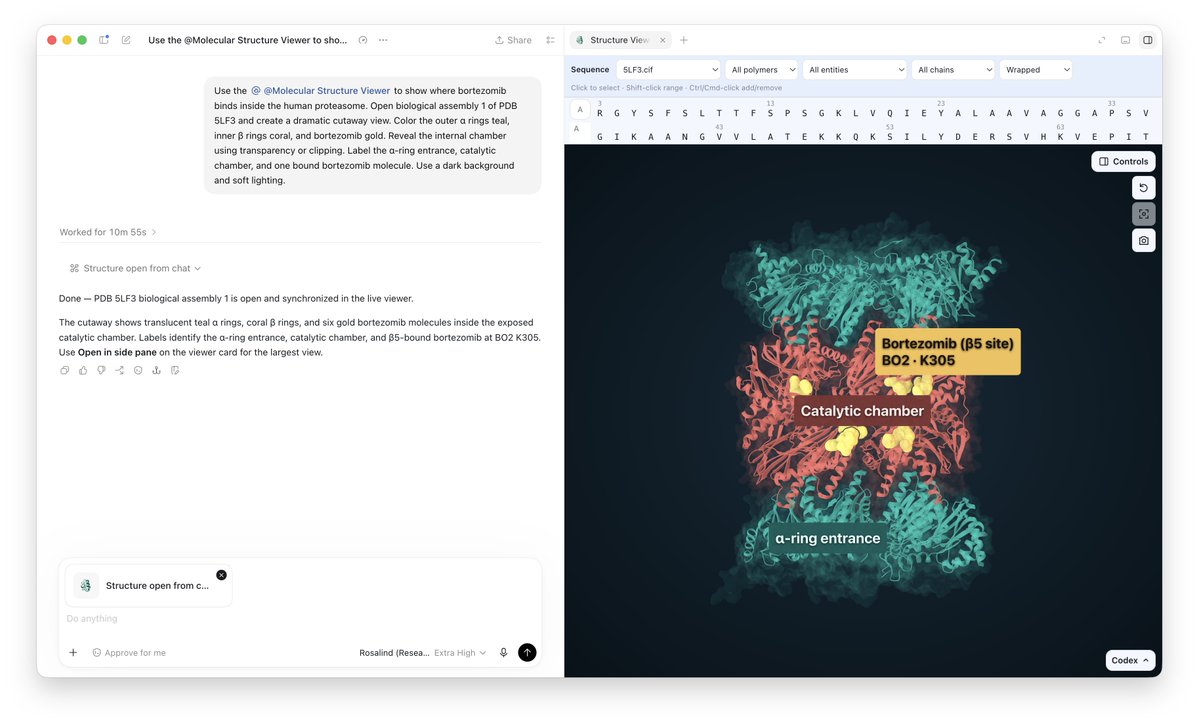Select residue V at position 43
The height and width of the screenshot is (726, 1199).
click(719, 137)
